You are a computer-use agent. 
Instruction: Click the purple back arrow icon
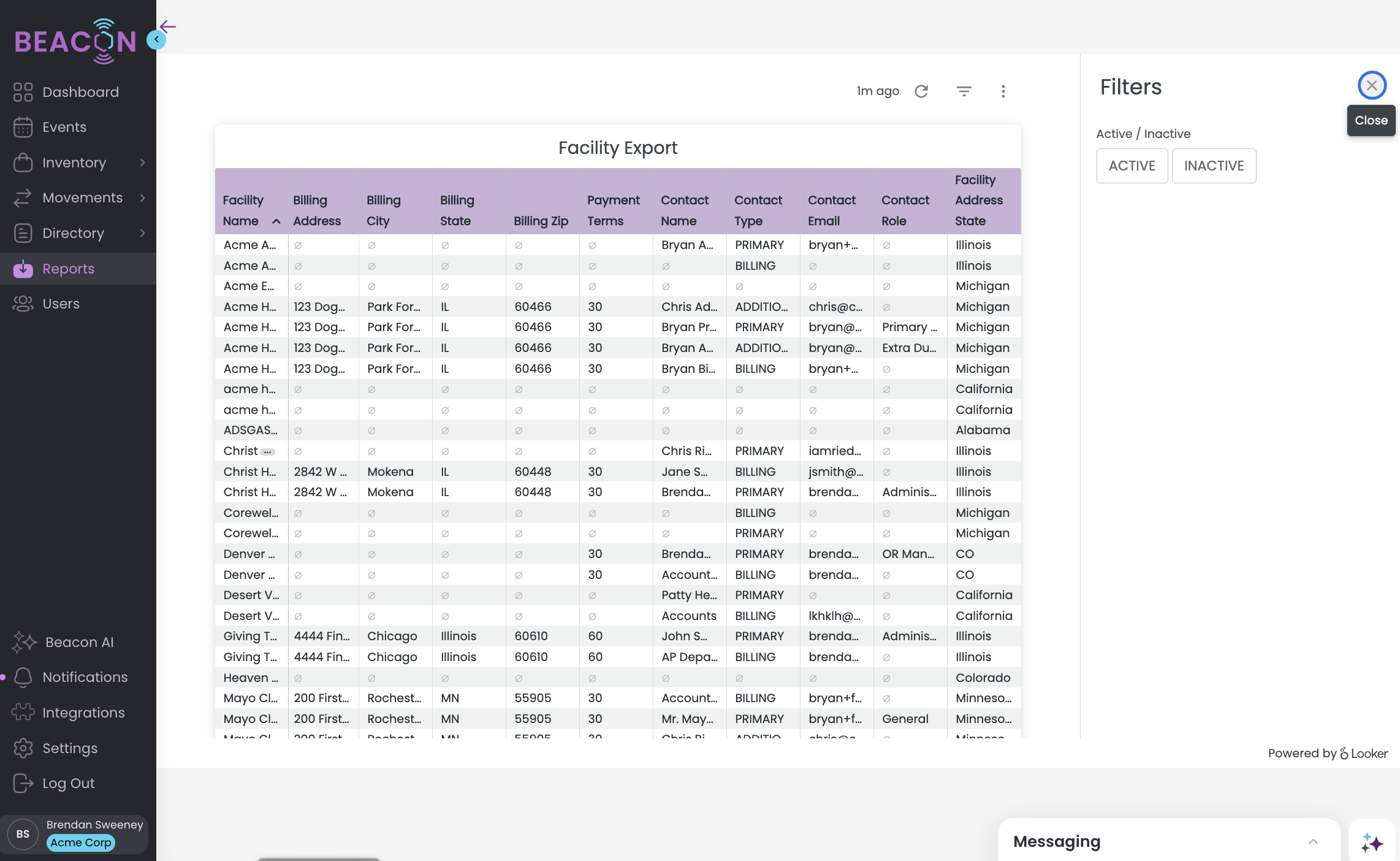tap(168, 26)
